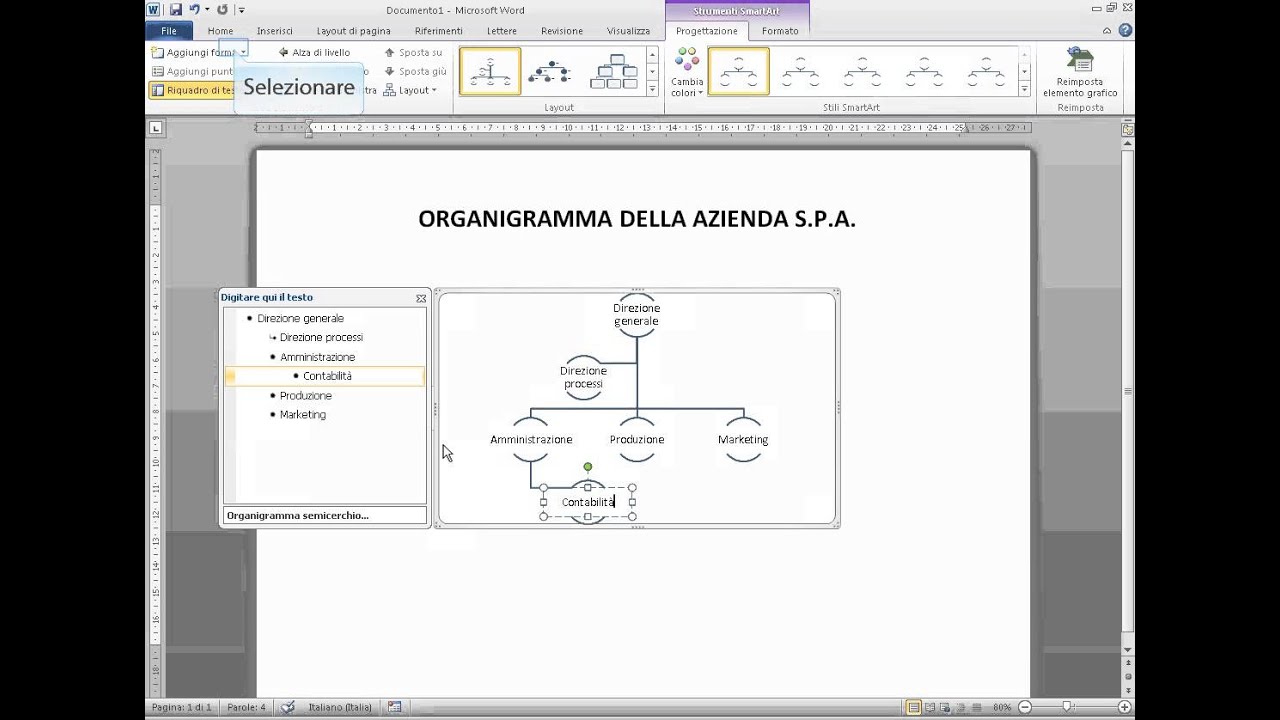Open Word Help question mark icon
Screen dimensions: 1280x720
click(1125, 31)
